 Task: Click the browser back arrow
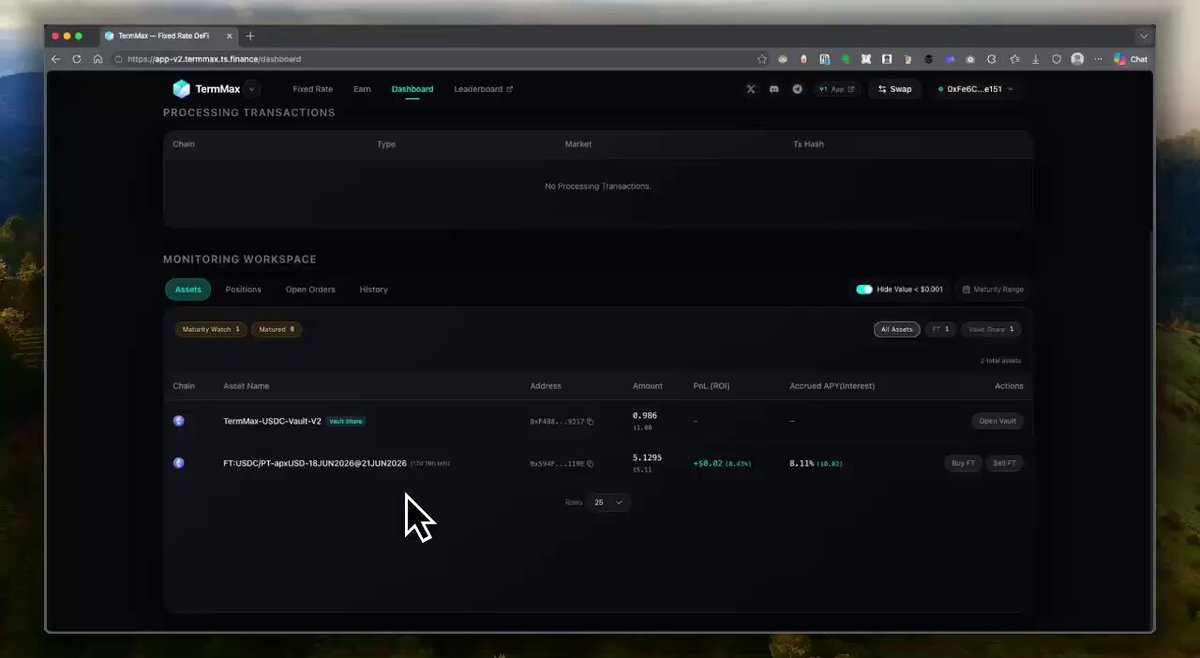[x=56, y=59]
